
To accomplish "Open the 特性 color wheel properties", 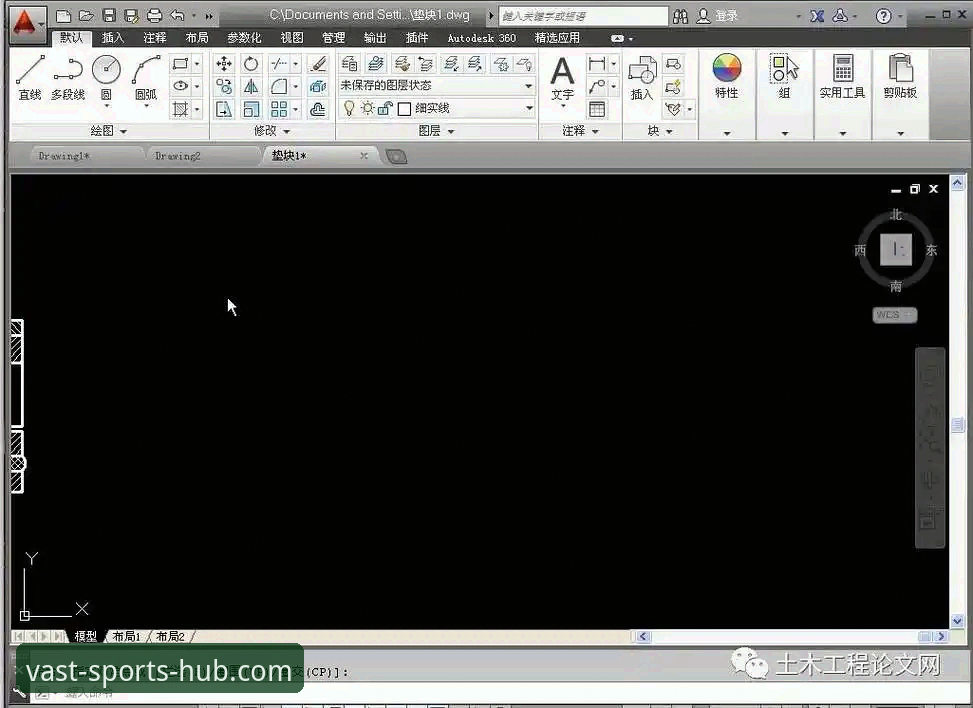I will tap(727, 77).
